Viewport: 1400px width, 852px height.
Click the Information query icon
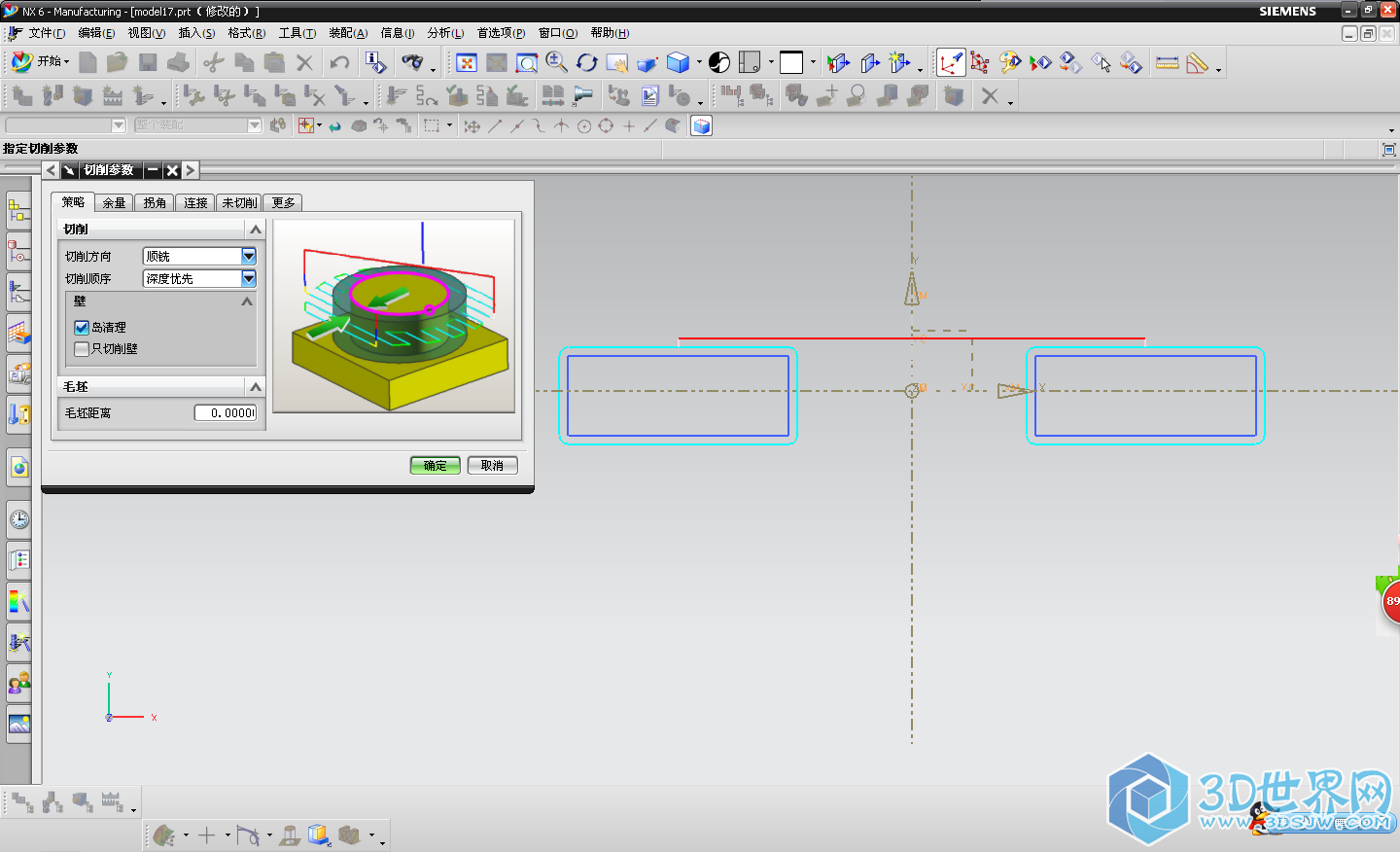375,62
